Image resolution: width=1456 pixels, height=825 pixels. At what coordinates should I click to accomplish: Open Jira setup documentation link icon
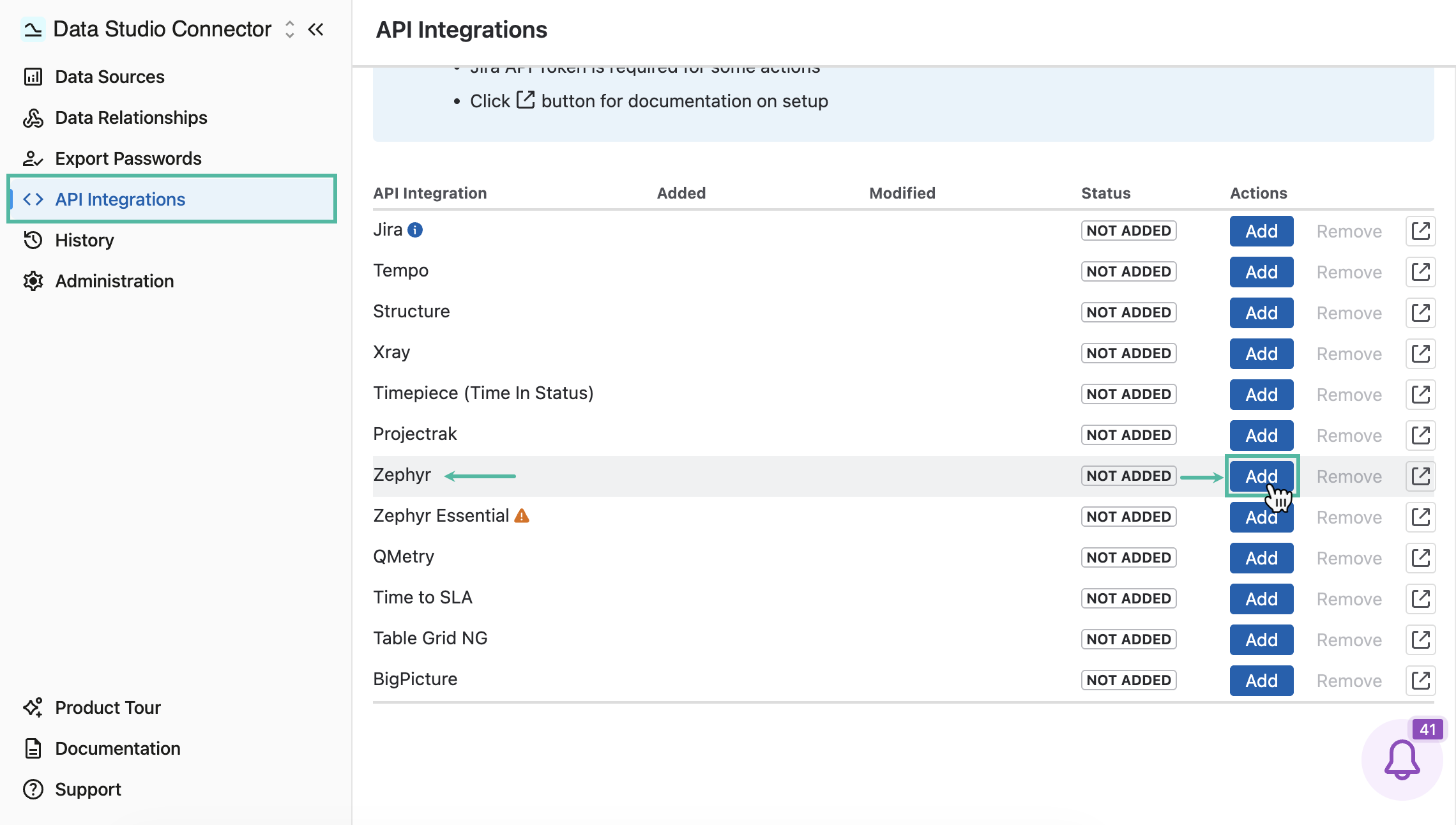[x=1420, y=231]
